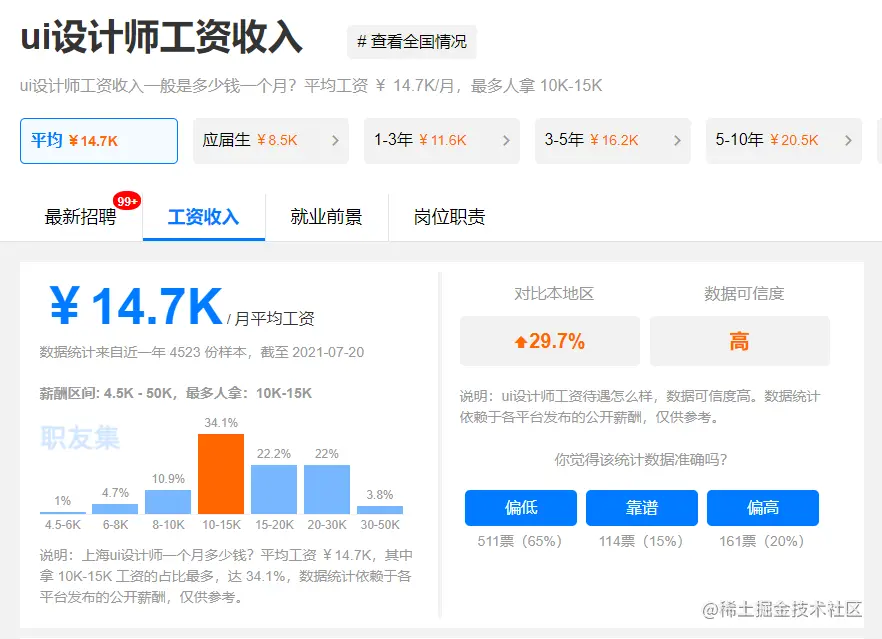Image resolution: width=882 pixels, height=639 pixels.
Task: Click chevron arrow on 应届生 card
Action: (x=335, y=141)
